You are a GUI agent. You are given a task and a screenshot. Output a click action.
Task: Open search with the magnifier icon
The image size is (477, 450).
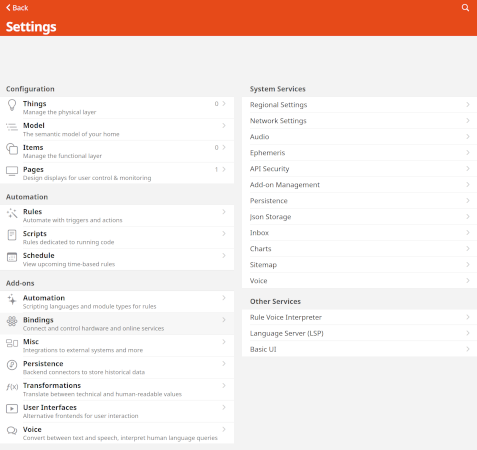(465, 8)
